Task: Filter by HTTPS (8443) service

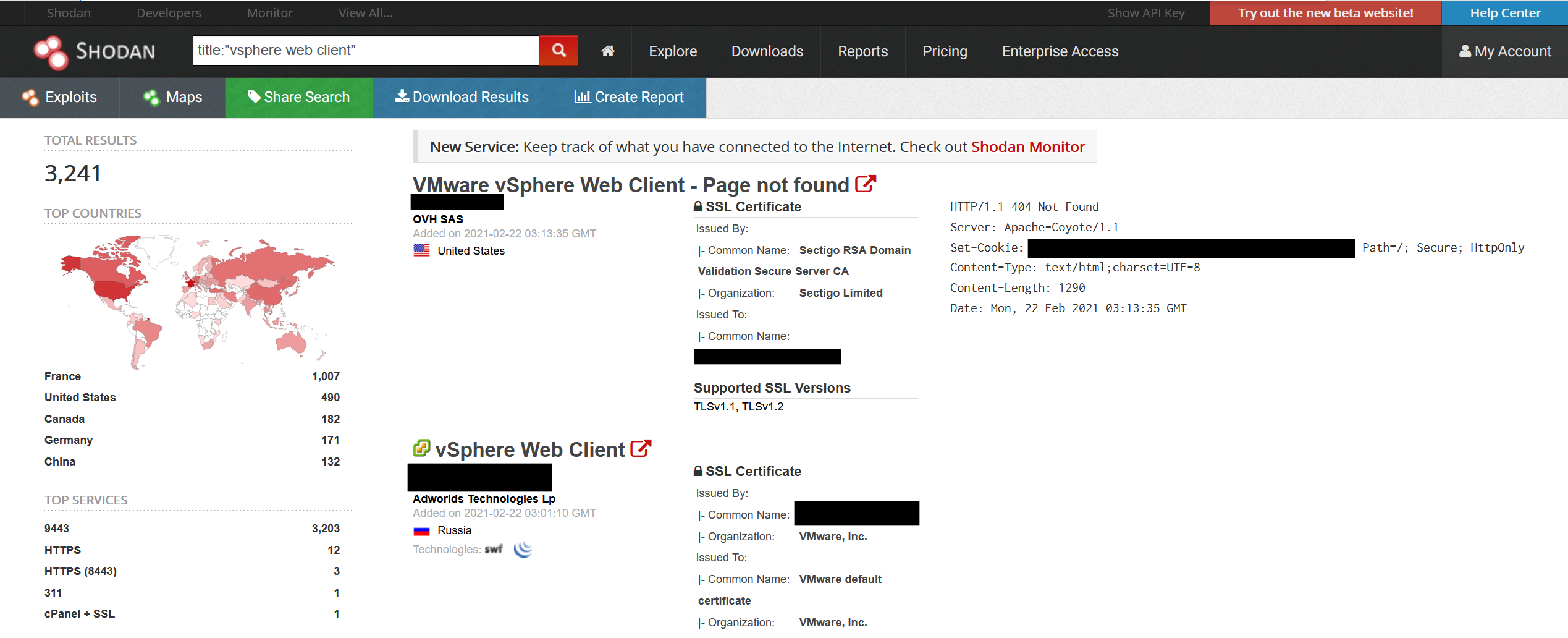Action: pyautogui.click(x=80, y=571)
